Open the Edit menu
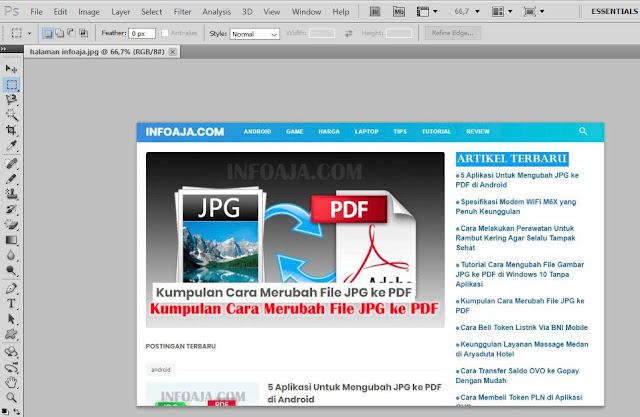 point(60,12)
